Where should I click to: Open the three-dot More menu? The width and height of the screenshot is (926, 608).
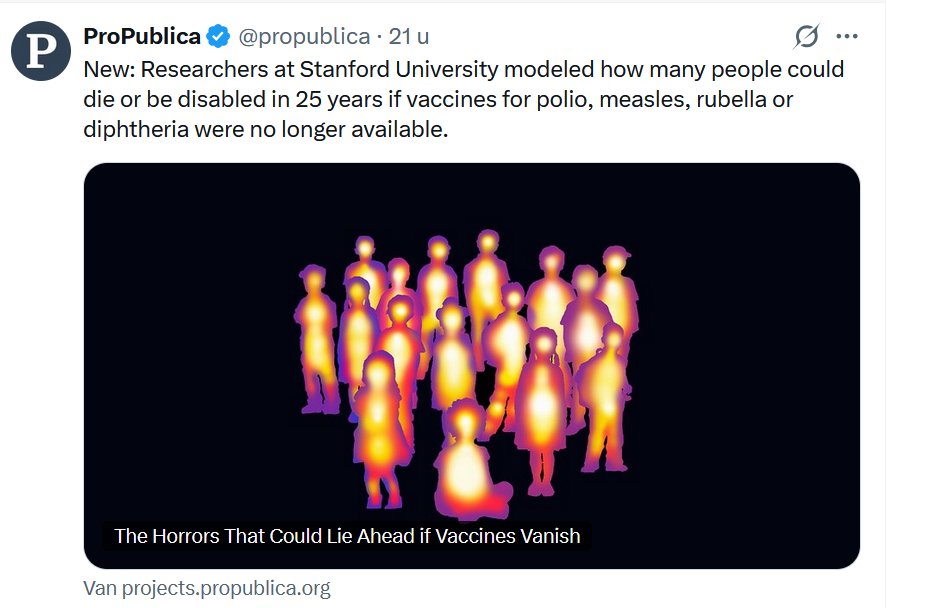[847, 37]
